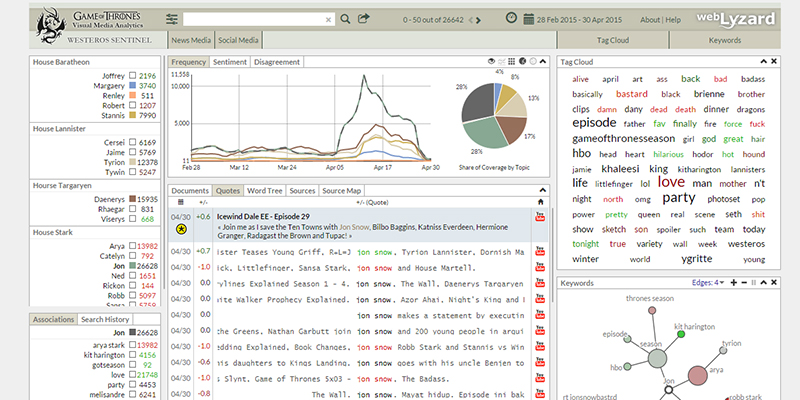This screenshot has height=400, width=800.
Task: Pause the Keywords graph animation
Action: (754, 282)
